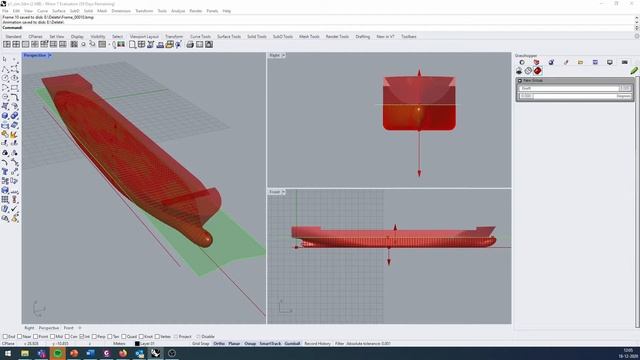Open the Transform menu in menu bar
The width and height of the screenshot is (640, 360).
coord(144,11)
